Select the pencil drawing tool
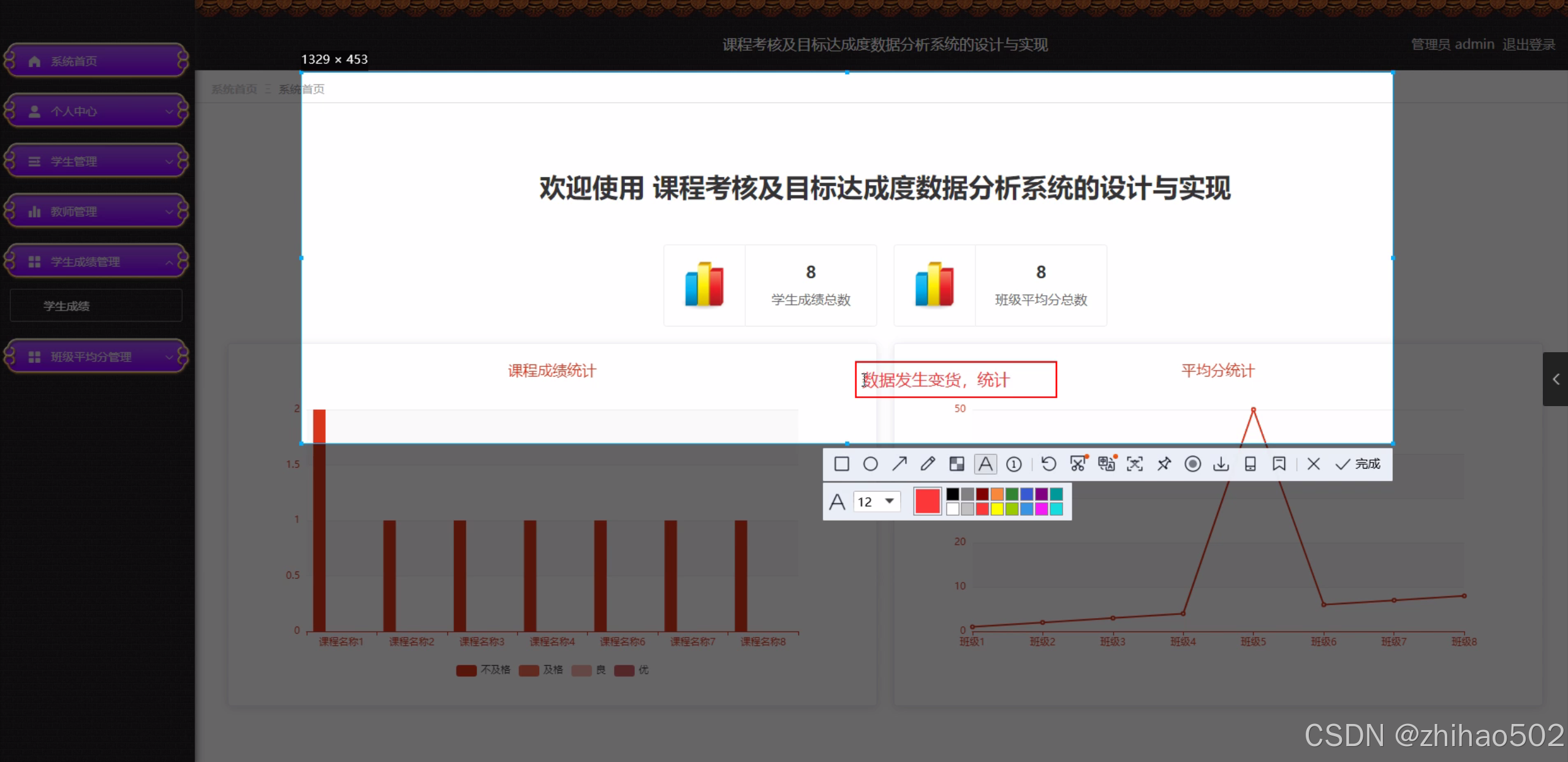This screenshot has width=1568, height=762. point(928,464)
